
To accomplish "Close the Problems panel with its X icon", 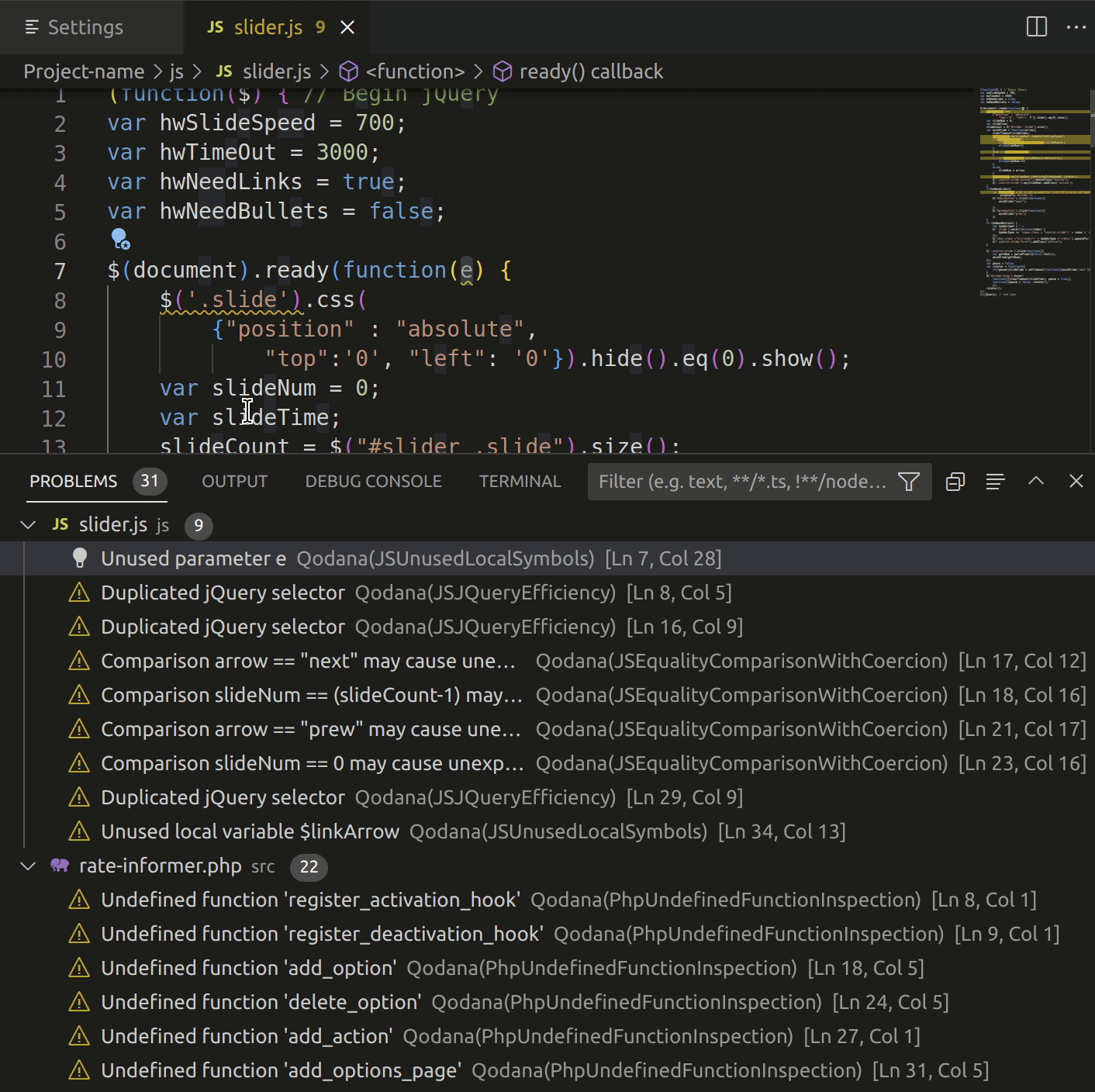I will 1076,481.
